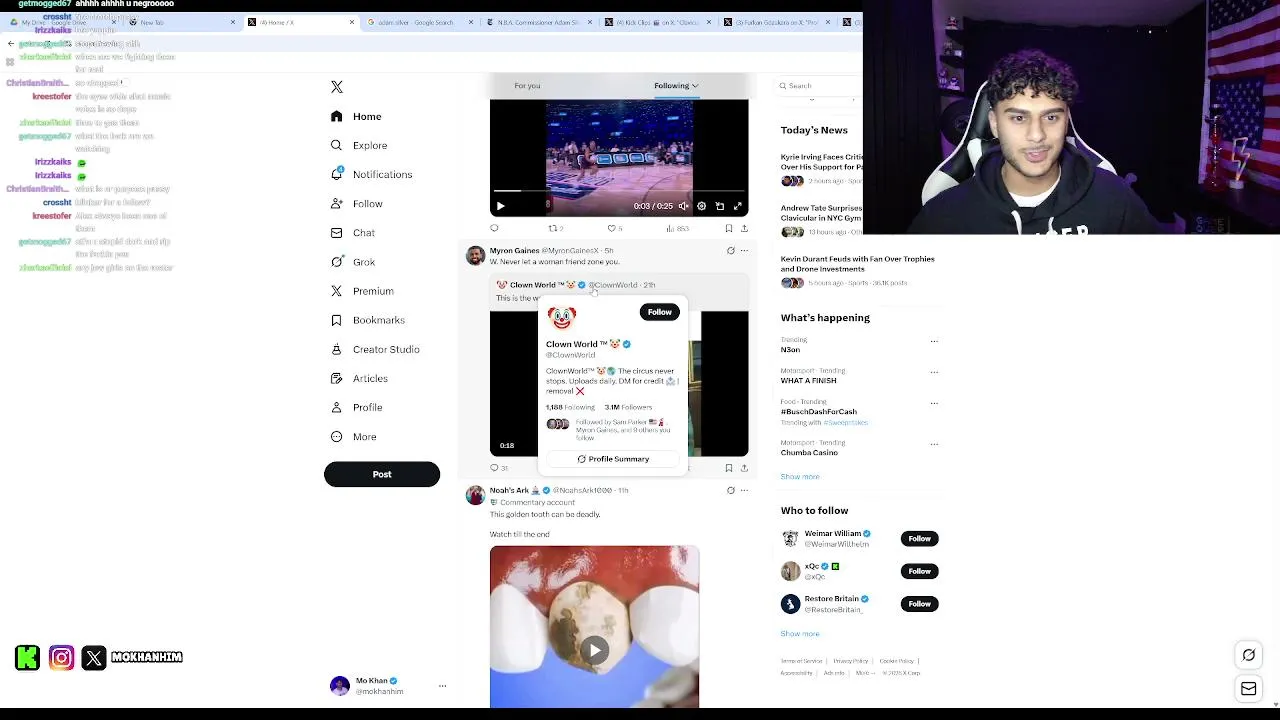The image size is (1280, 720).
Task: Click the Search field on X
Action: (x=820, y=86)
